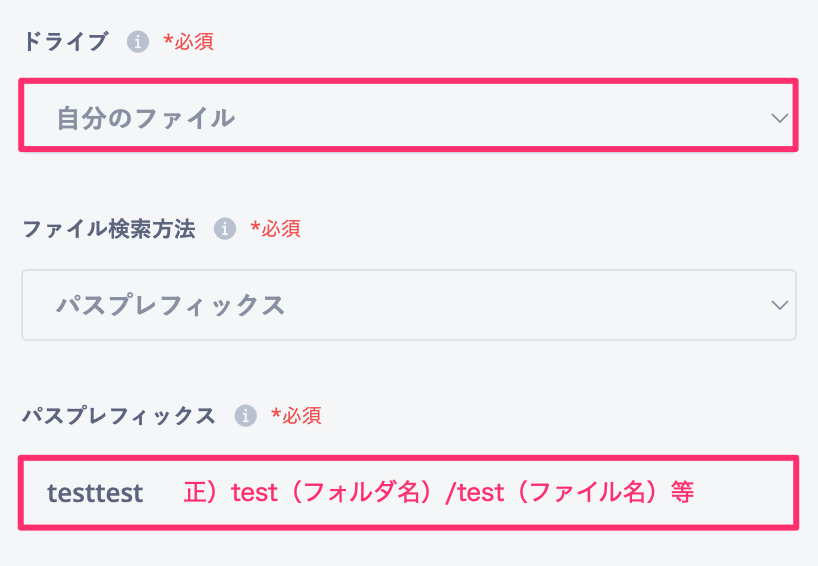The width and height of the screenshot is (818, 566).
Task: Click the 自分のファイル selected value text
Action: 146,118
